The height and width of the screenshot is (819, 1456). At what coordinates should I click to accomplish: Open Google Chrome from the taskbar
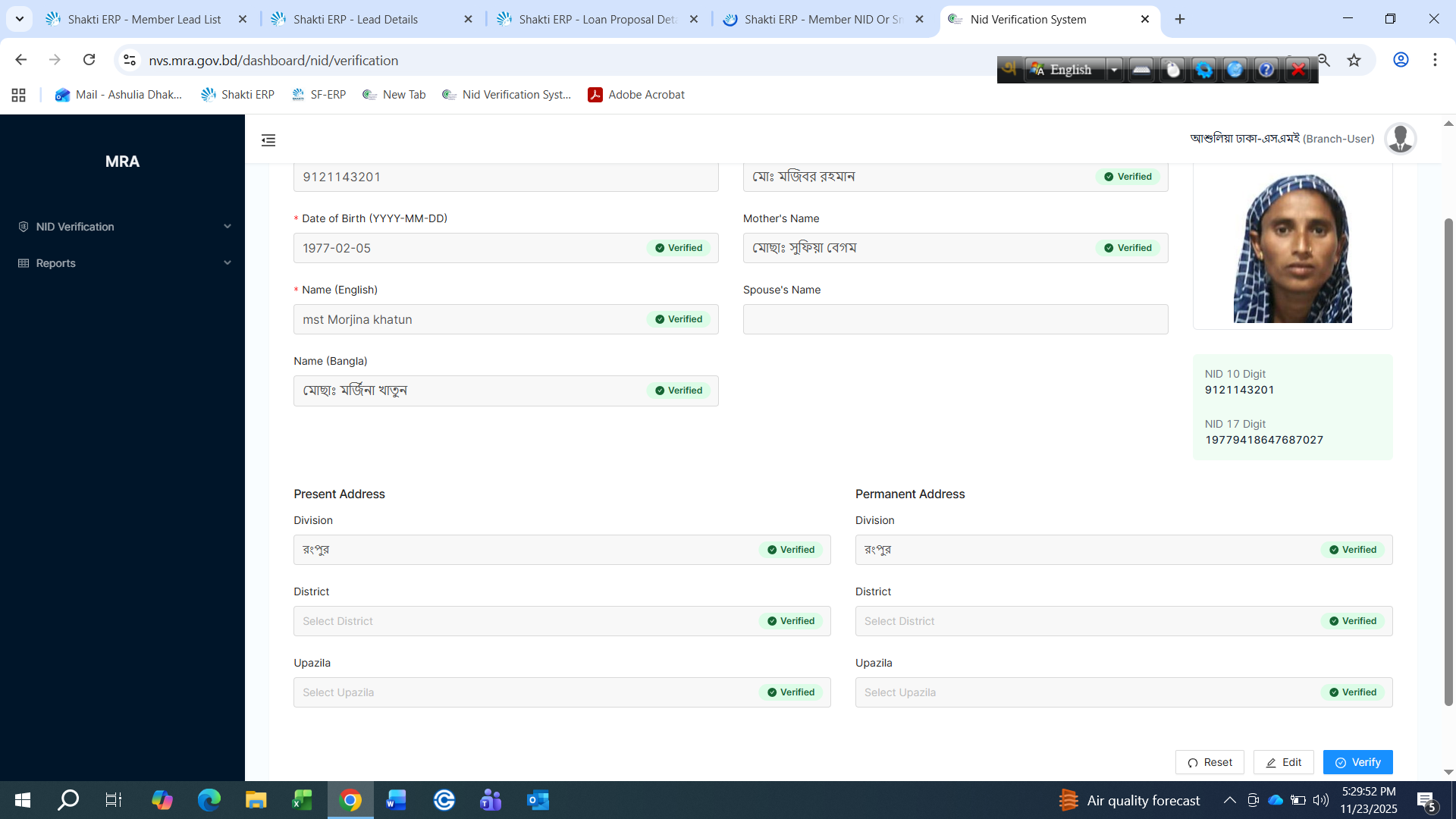pyautogui.click(x=350, y=800)
